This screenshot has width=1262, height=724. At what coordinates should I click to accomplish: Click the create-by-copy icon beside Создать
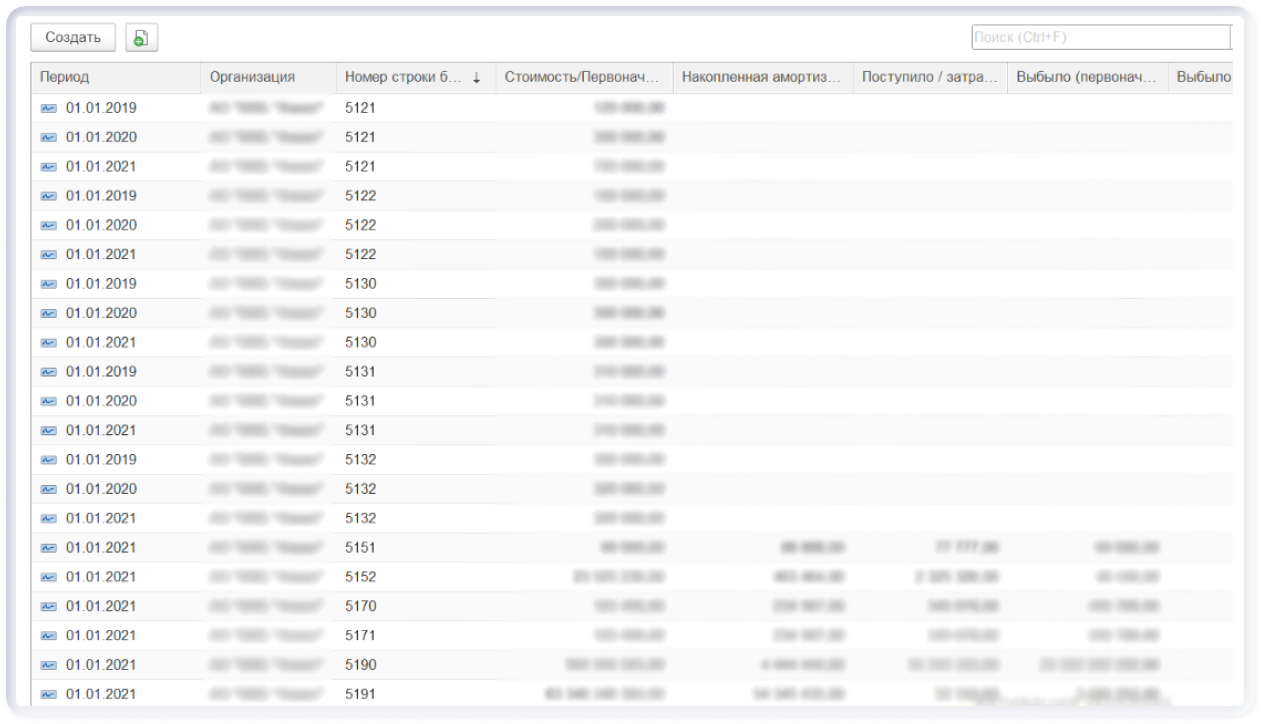[x=141, y=38]
